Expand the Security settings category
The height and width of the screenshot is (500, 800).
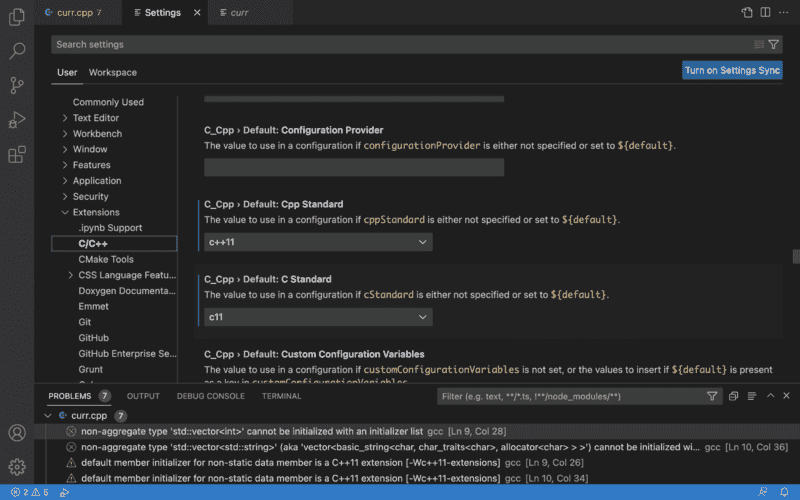(65, 196)
